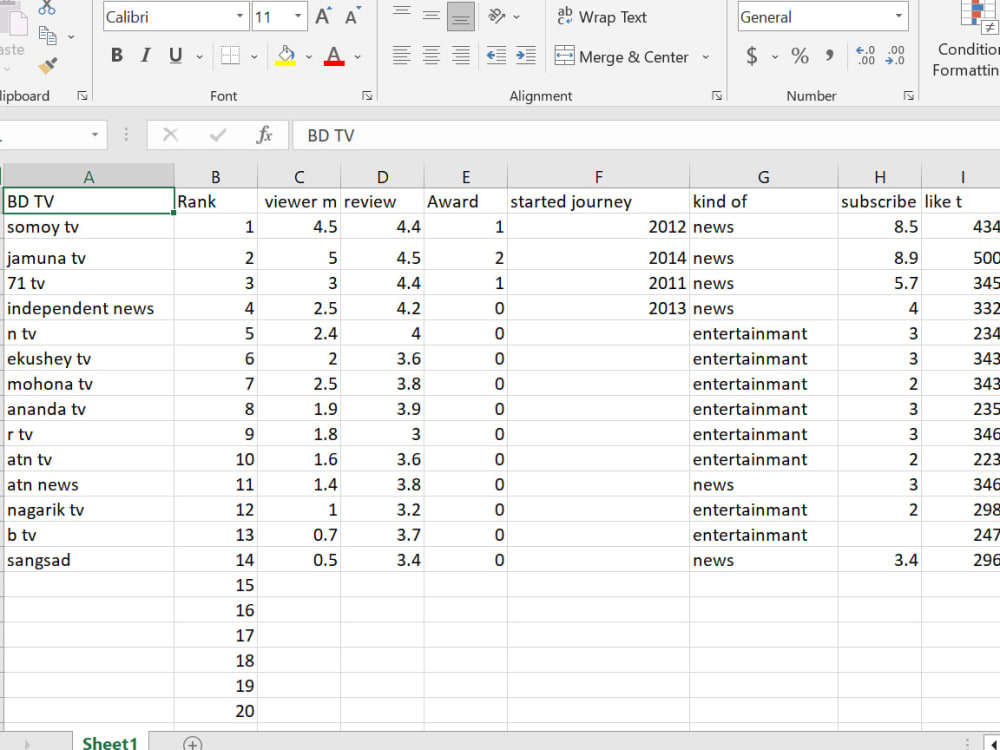Screen dimensions: 1000x750
Task: Open Alignment settings dialog launcher
Action: [717, 96]
